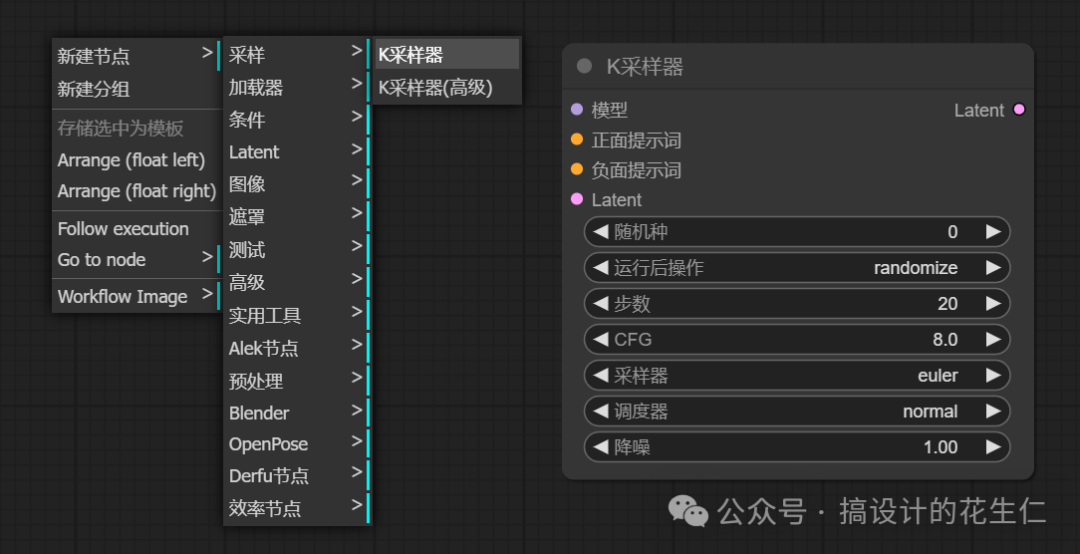Click previous option arrow for 运行后操作

coord(601,267)
